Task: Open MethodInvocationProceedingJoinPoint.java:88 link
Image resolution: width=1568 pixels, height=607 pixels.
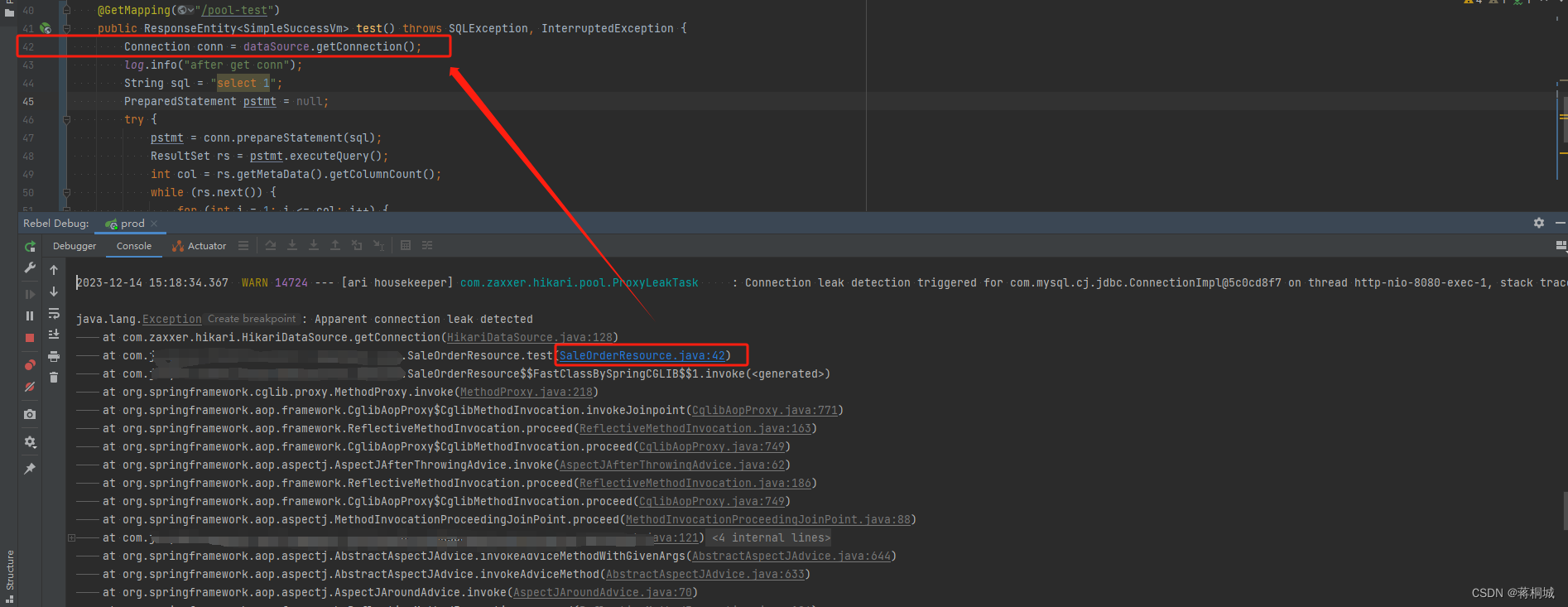Action: pos(768,519)
